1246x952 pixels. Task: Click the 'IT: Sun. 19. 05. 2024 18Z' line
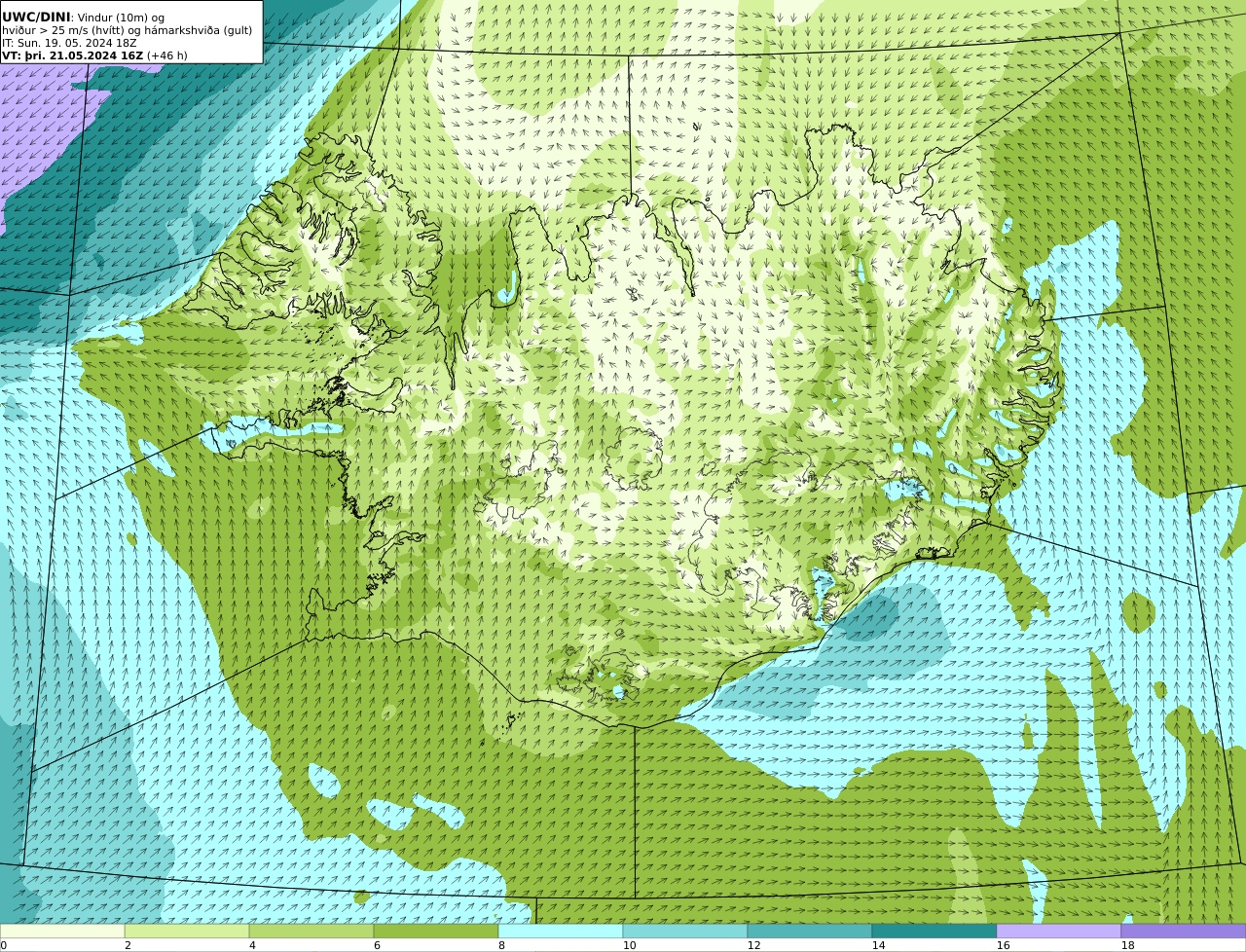click(70, 43)
